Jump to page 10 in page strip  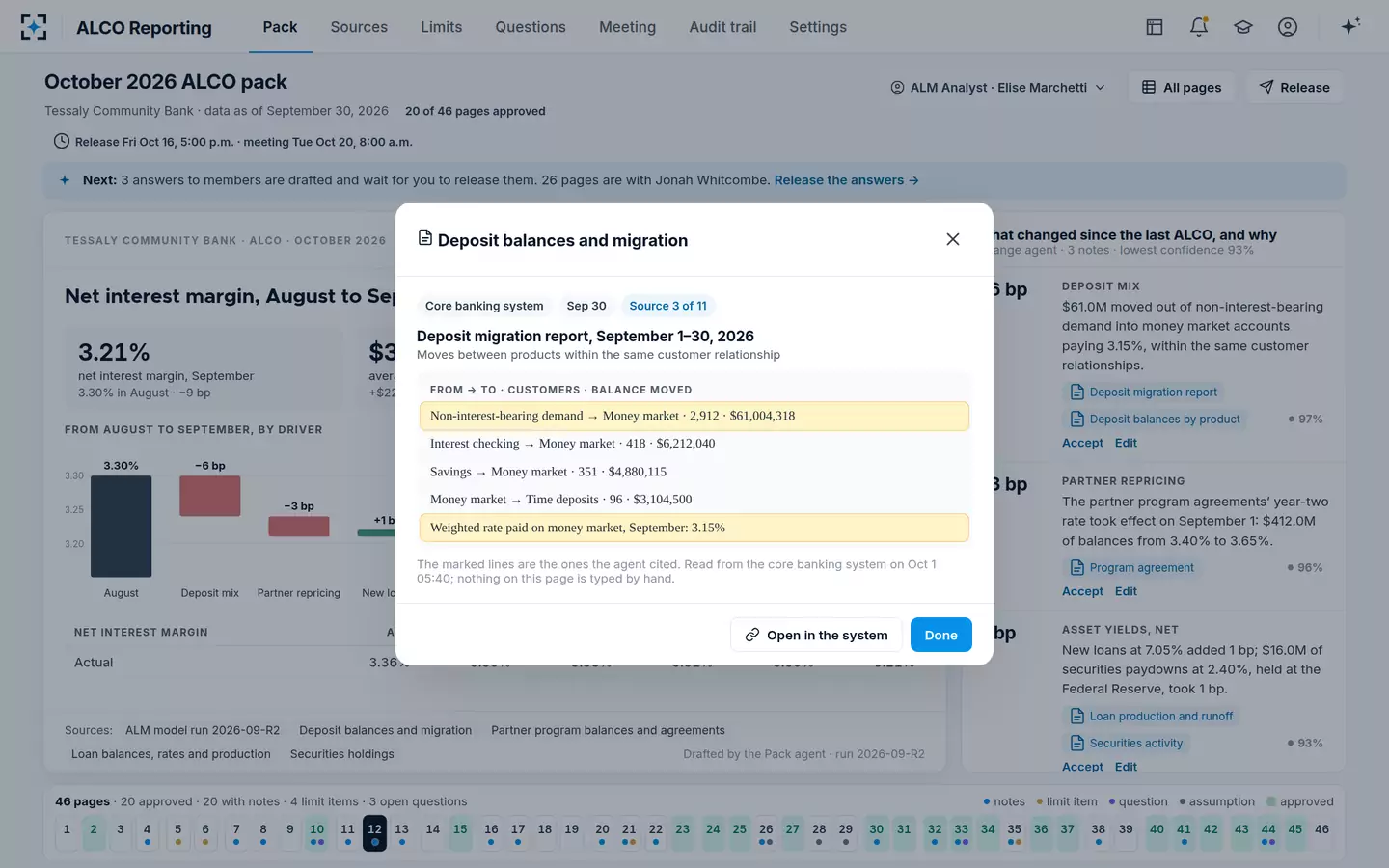(316, 832)
